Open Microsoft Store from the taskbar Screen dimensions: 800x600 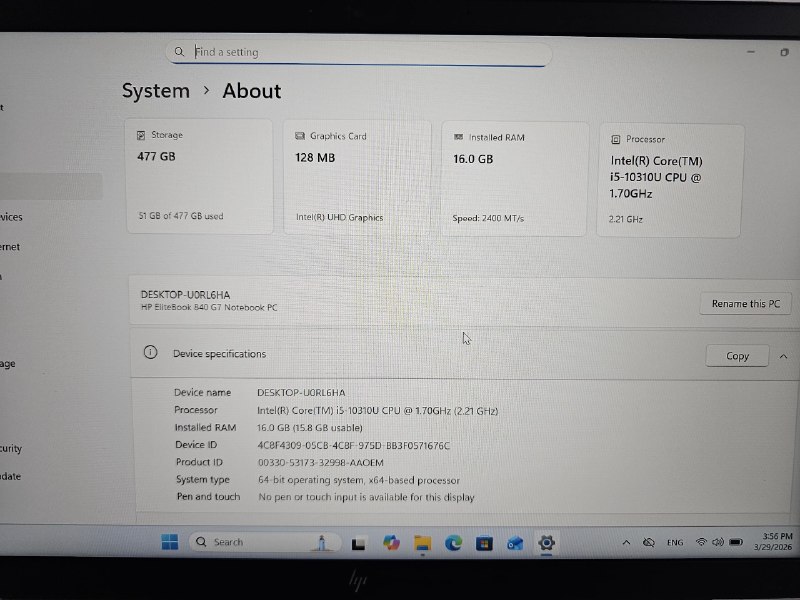point(484,543)
